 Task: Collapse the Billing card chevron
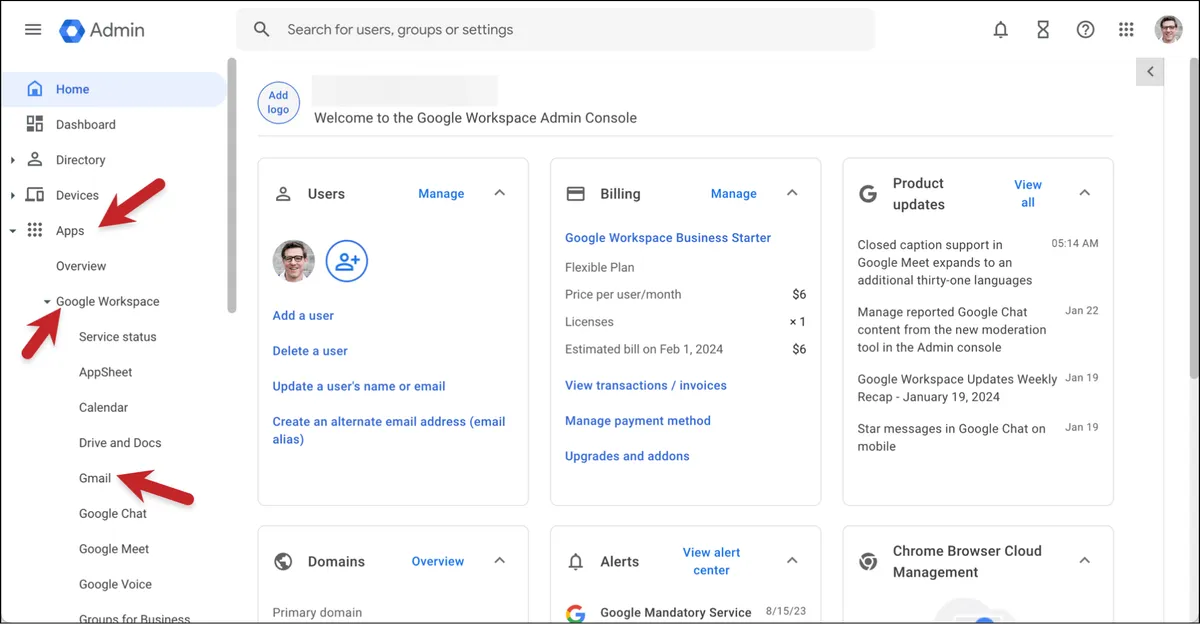792,193
